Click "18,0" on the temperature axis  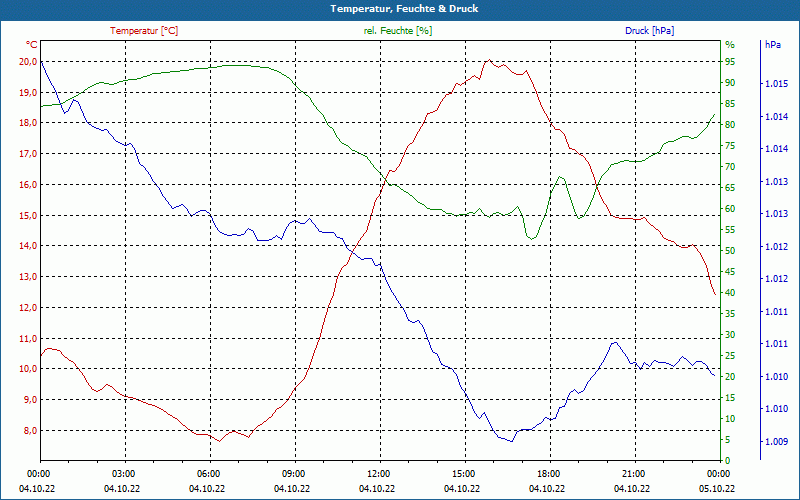tap(28, 123)
